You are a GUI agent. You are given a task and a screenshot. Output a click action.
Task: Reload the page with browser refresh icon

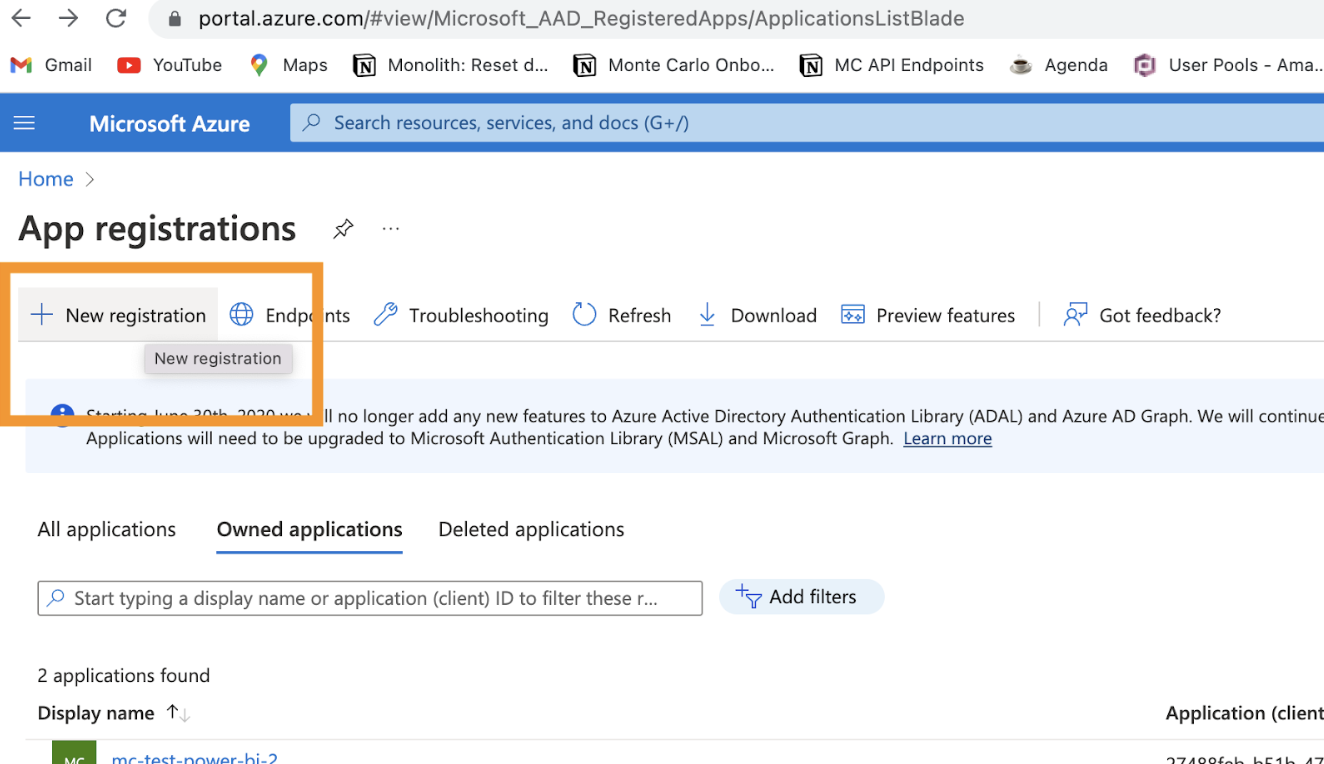[x=116, y=18]
